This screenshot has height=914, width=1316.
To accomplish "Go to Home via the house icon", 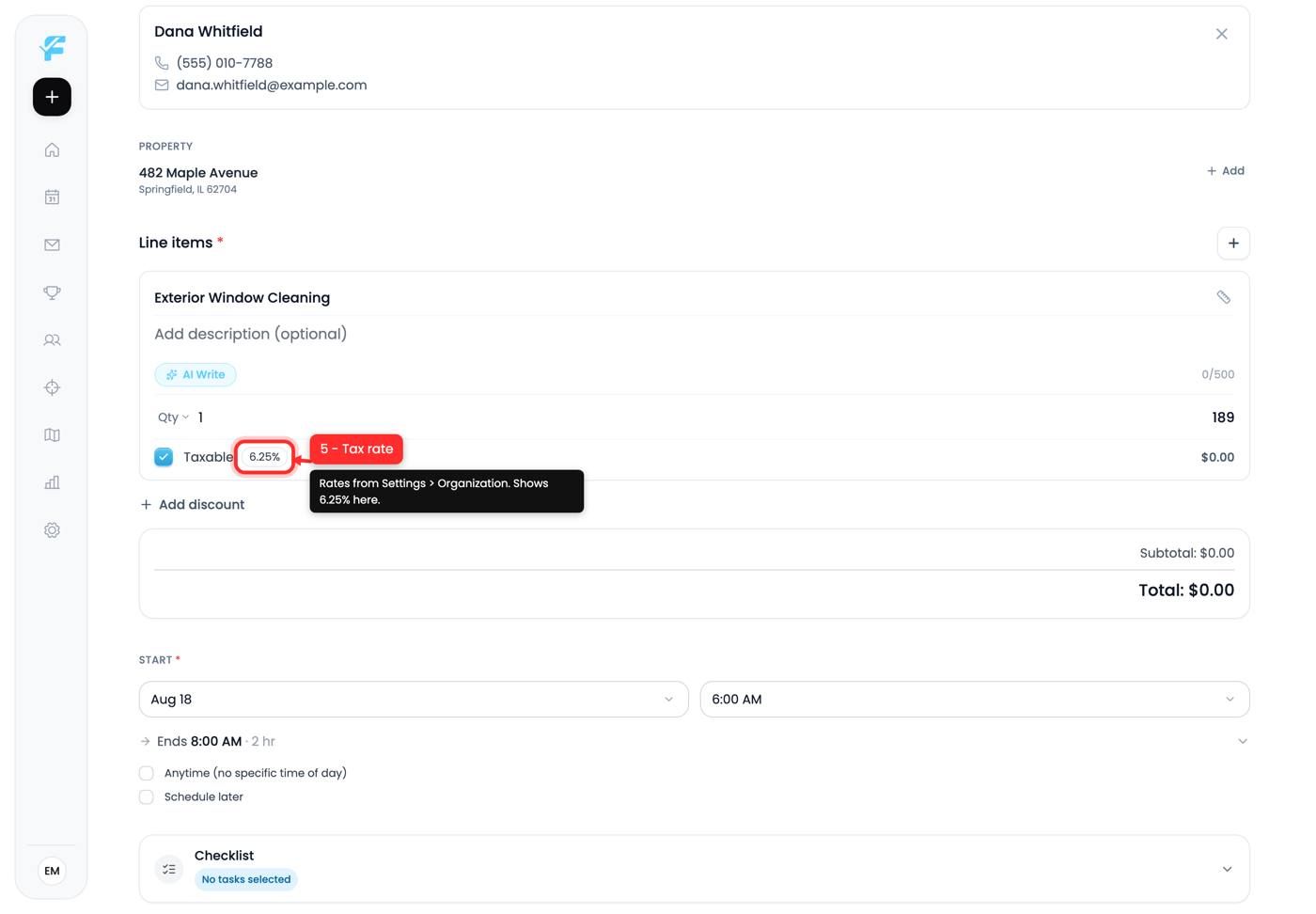I will tap(52, 150).
